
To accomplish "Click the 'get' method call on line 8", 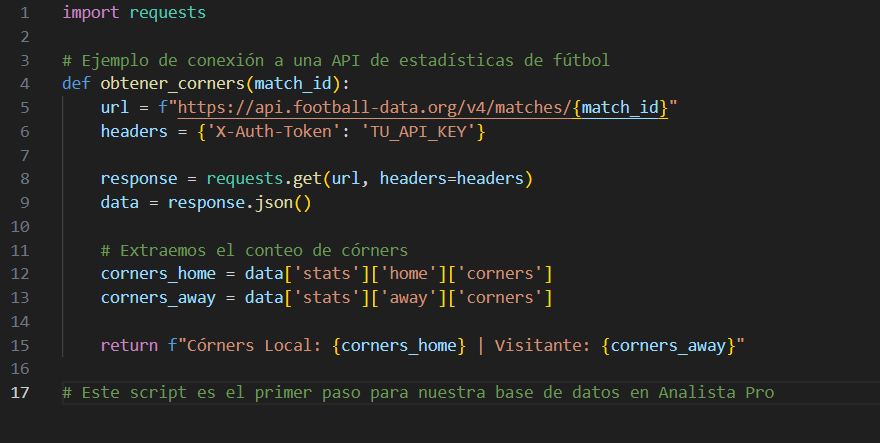I will coord(312,179).
